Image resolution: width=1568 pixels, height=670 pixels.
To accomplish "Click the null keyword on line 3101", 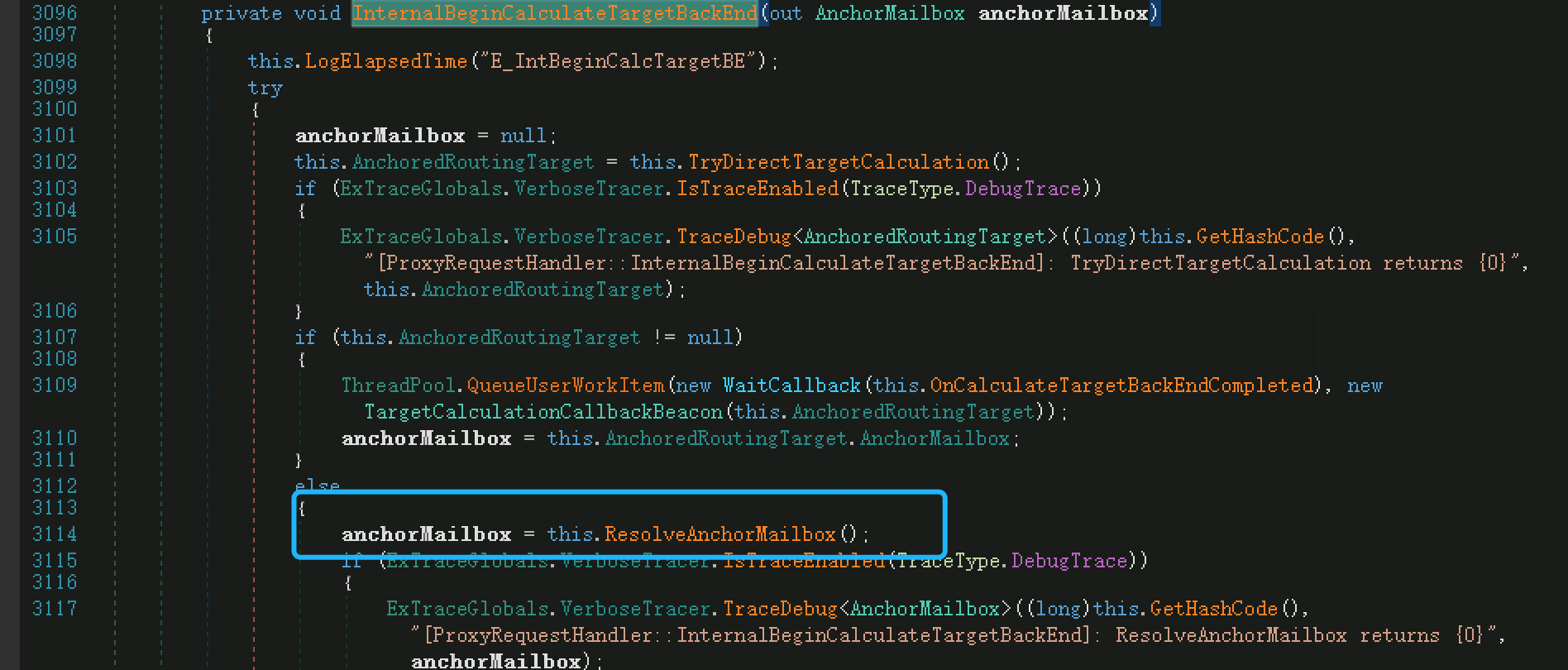I will [x=523, y=136].
